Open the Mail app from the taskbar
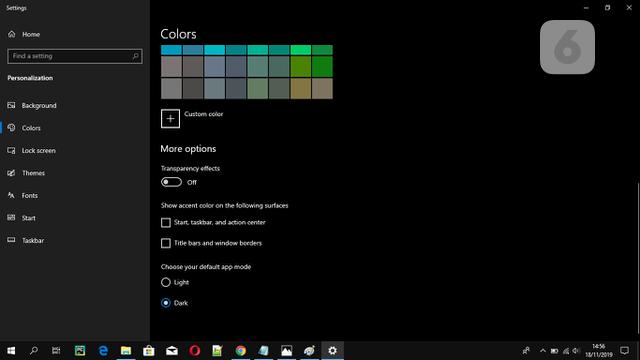Screen dimensions: 640x360 [x=172, y=351]
